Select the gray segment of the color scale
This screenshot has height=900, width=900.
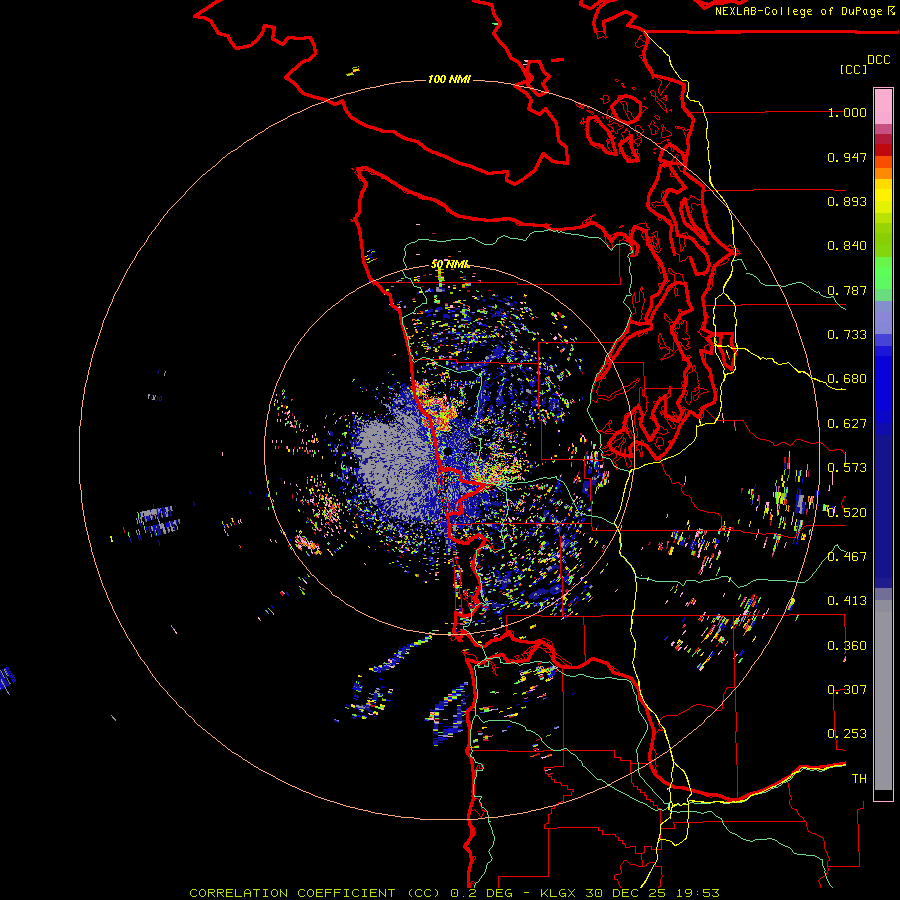coord(883,695)
